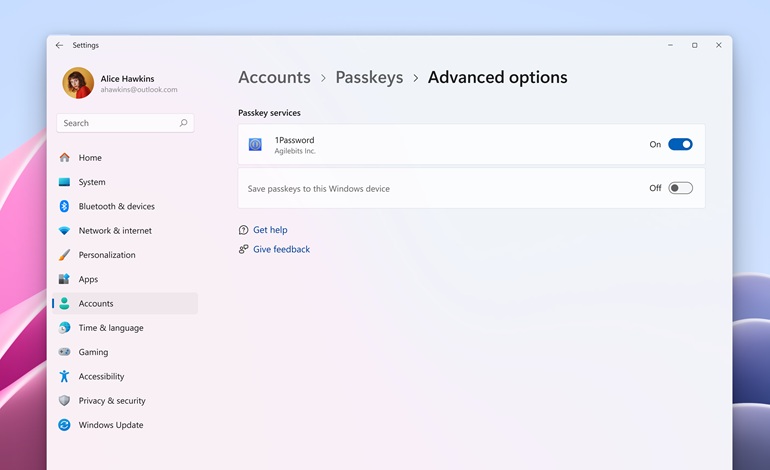Maximize the Settings window

[x=694, y=45]
